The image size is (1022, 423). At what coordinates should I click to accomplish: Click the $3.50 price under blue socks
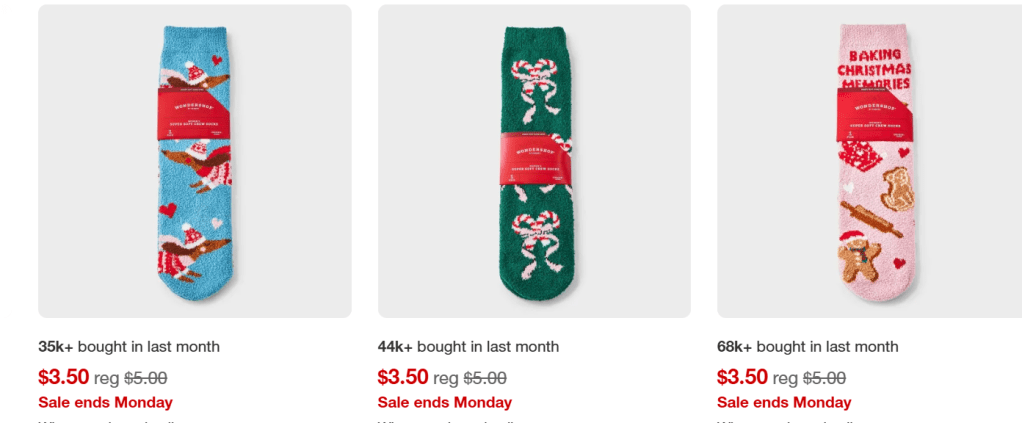click(63, 377)
